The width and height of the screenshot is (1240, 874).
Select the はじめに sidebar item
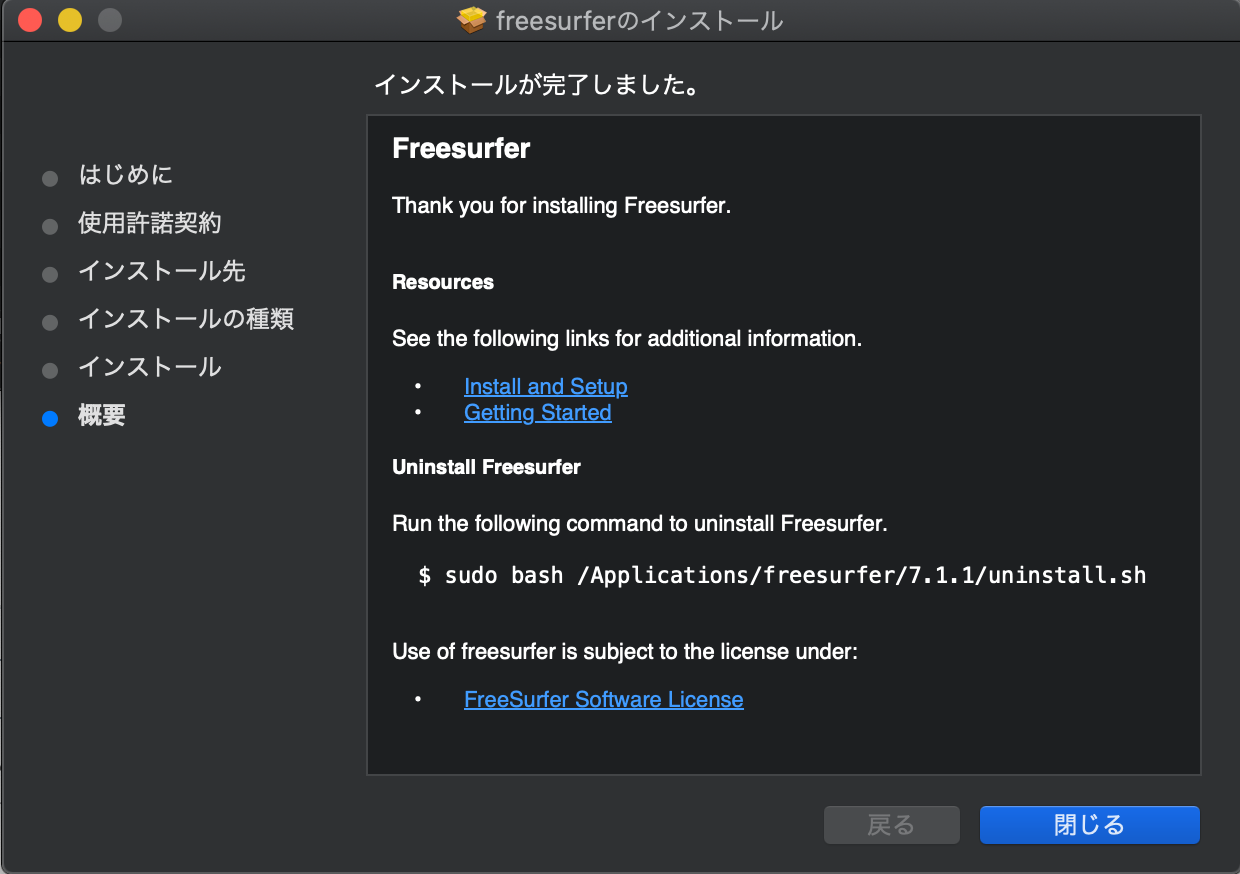click(126, 176)
